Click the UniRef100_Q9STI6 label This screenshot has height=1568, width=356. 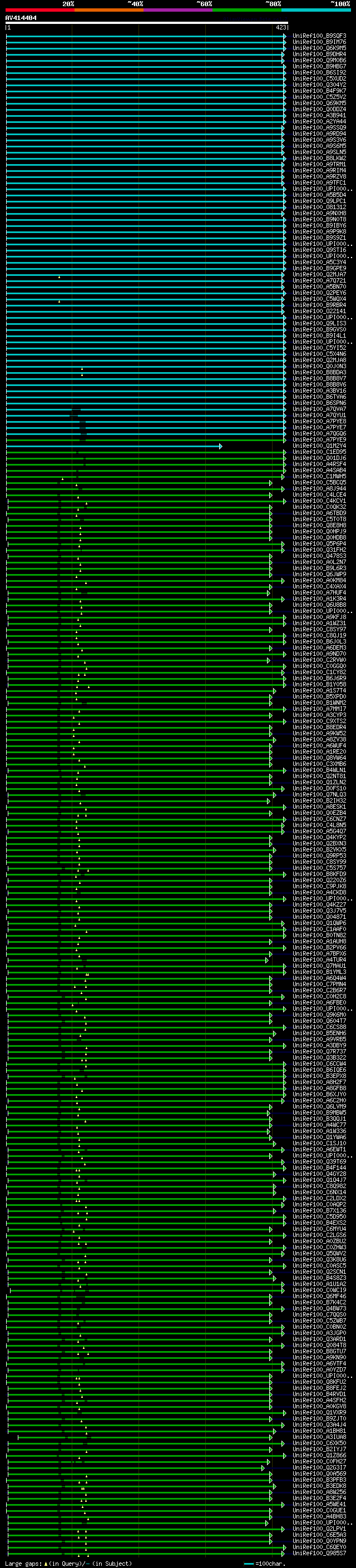coord(319,250)
